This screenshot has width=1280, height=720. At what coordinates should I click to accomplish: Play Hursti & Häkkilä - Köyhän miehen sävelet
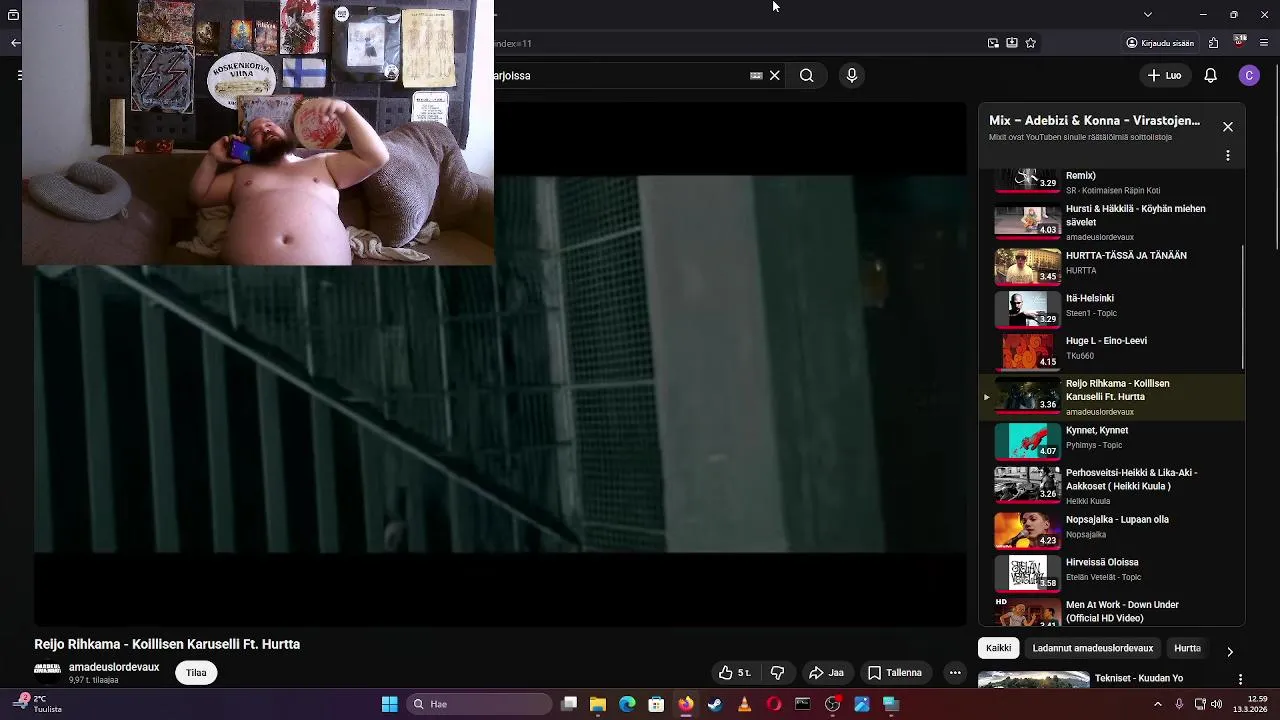pos(1112,222)
